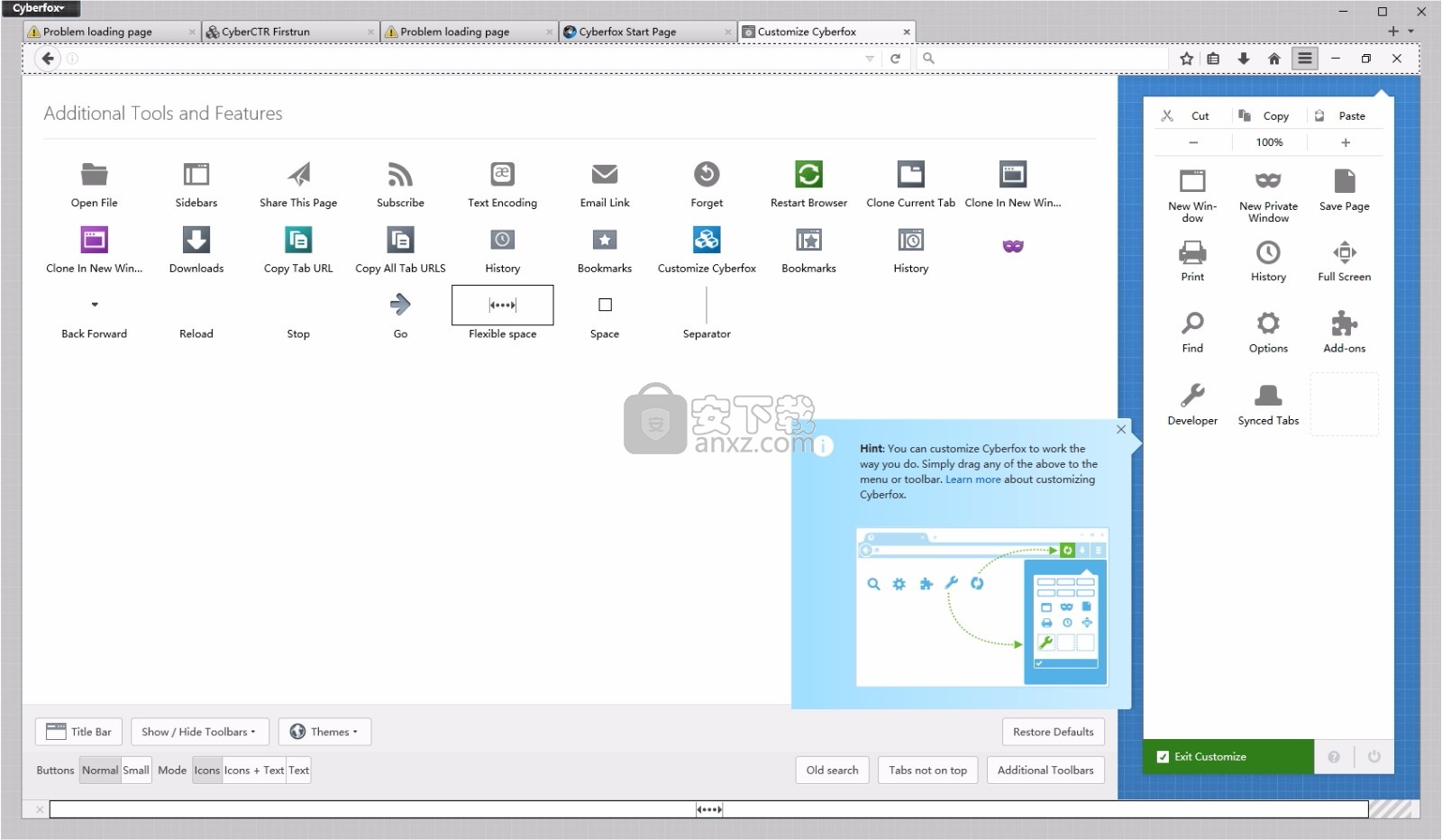This screenshot has width=1442, height=840.
Task: Click the Find magnifier in menu panel
Action: point(1192,324)
